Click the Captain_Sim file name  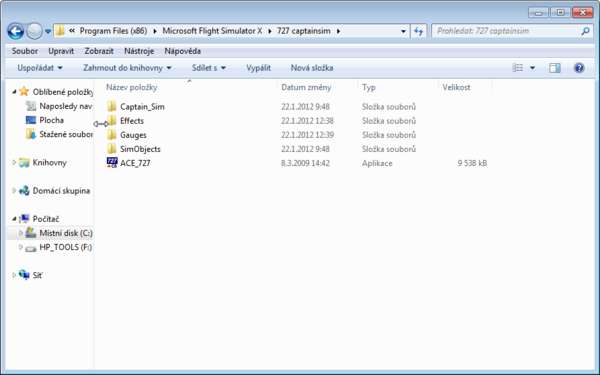[142, 107]
